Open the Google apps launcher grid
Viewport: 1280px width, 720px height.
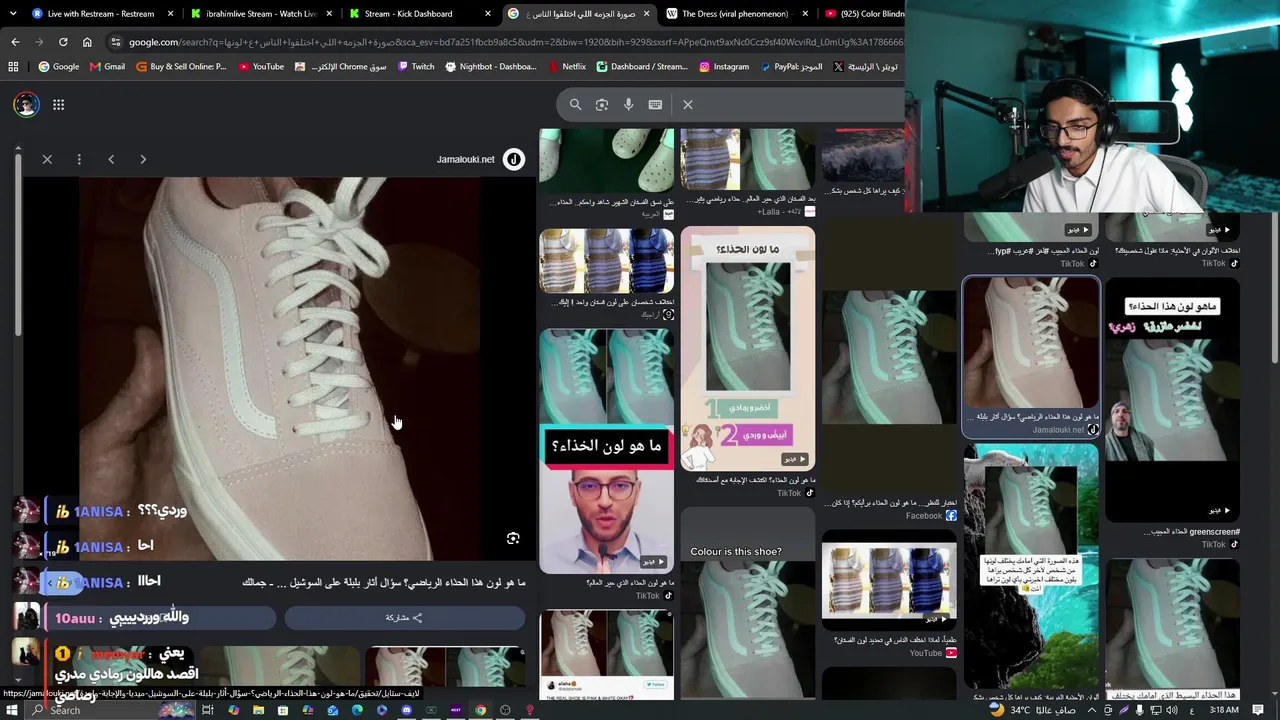(58, 104)
